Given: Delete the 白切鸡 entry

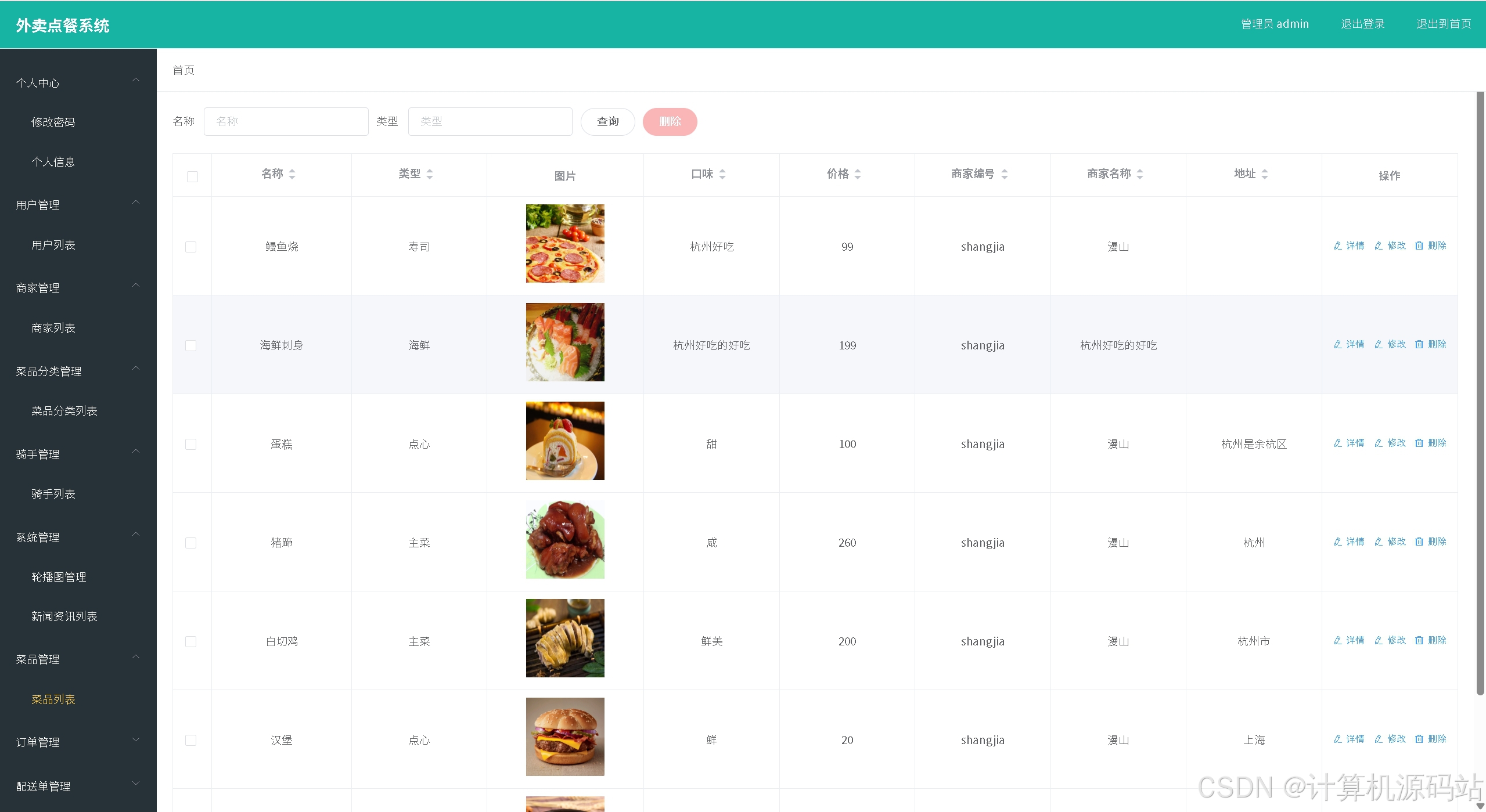Looking at the screenshot, I should tap(1430, 641).
